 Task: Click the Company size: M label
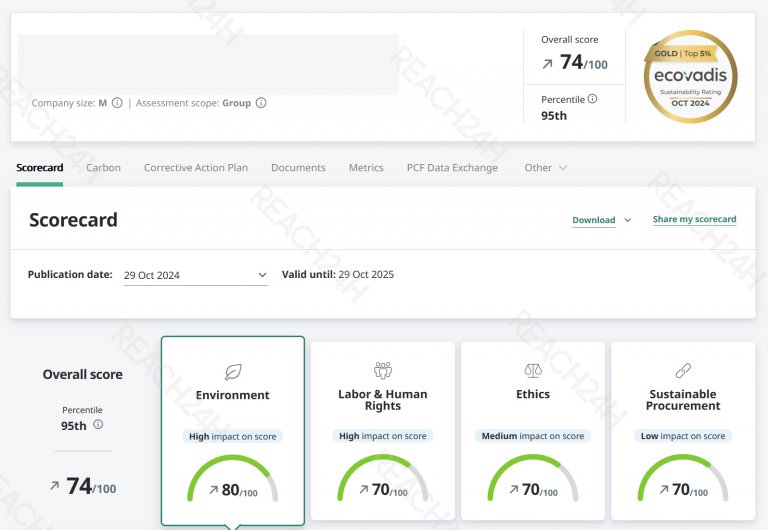pos(69,103)
